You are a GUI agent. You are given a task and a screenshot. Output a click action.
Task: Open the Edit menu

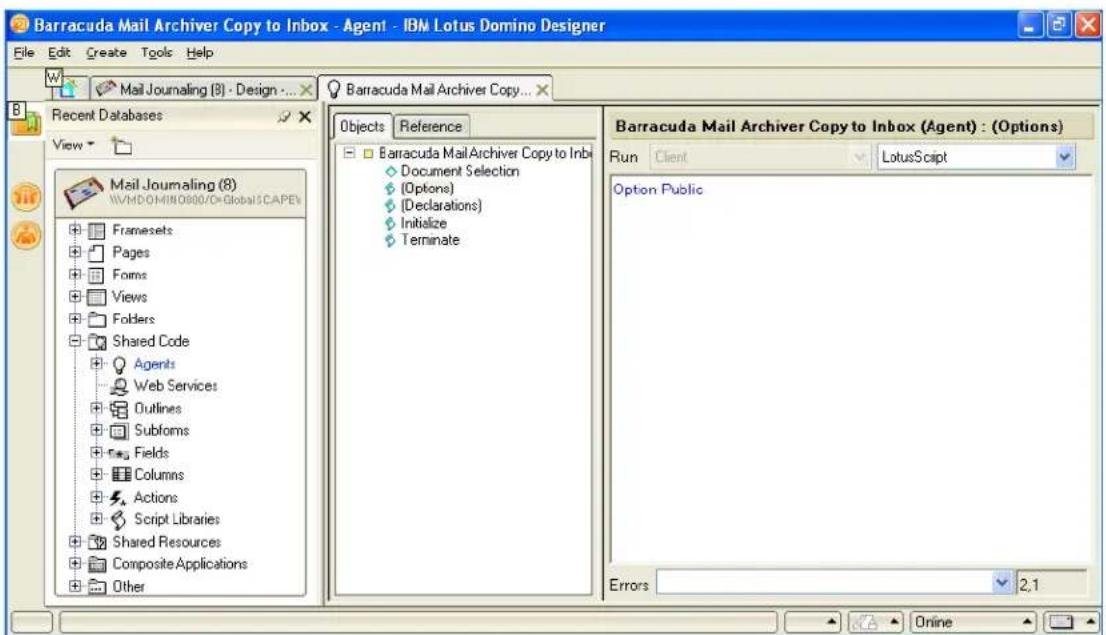[x=59, y=53]
